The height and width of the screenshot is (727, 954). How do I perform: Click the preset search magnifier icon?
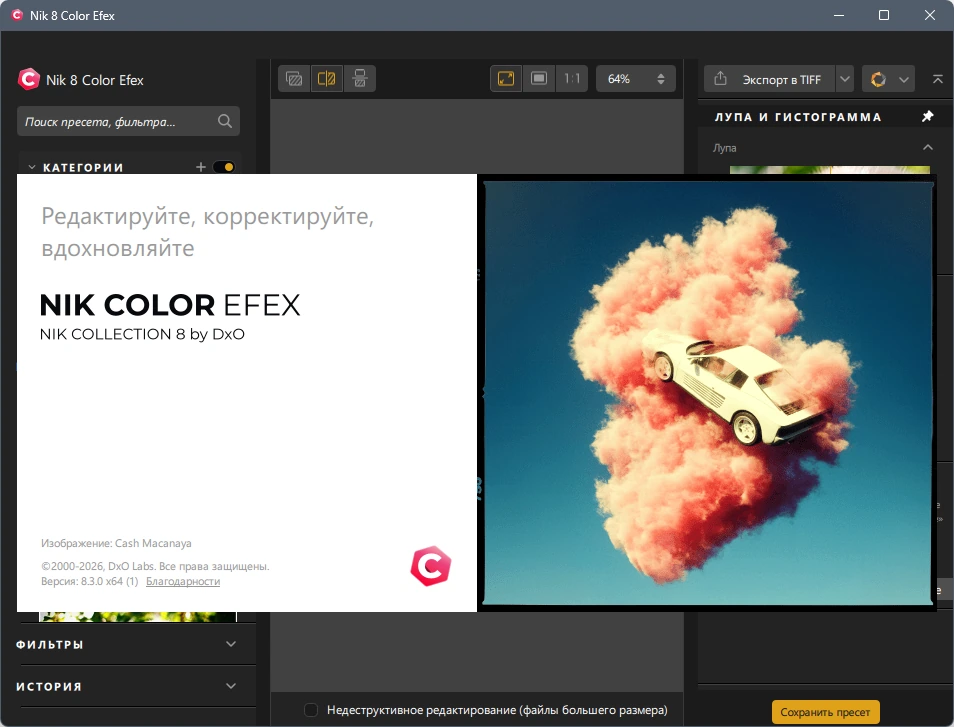pyautogui.click(x=225, y=121)
